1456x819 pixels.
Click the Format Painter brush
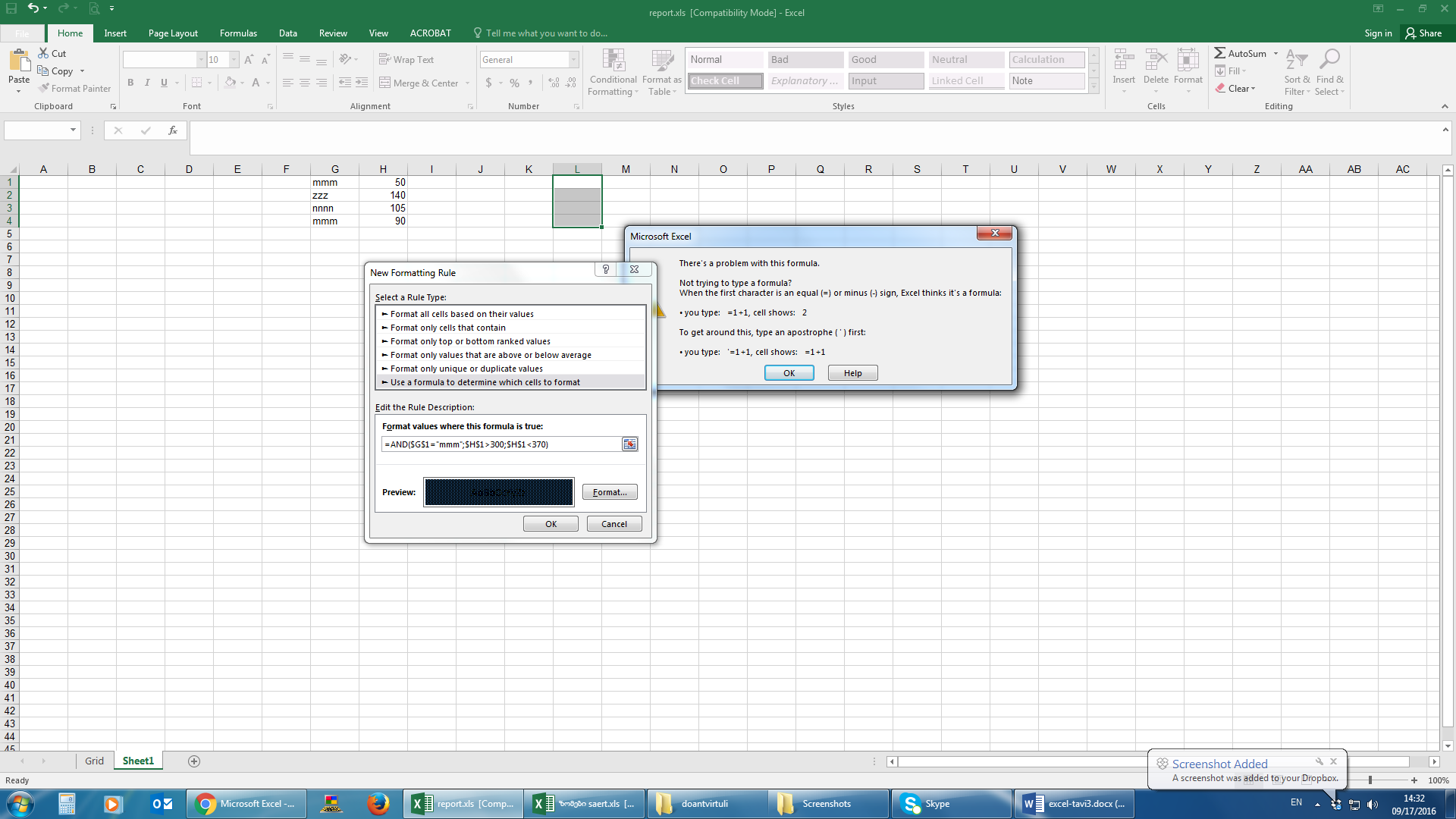[44, 88]
